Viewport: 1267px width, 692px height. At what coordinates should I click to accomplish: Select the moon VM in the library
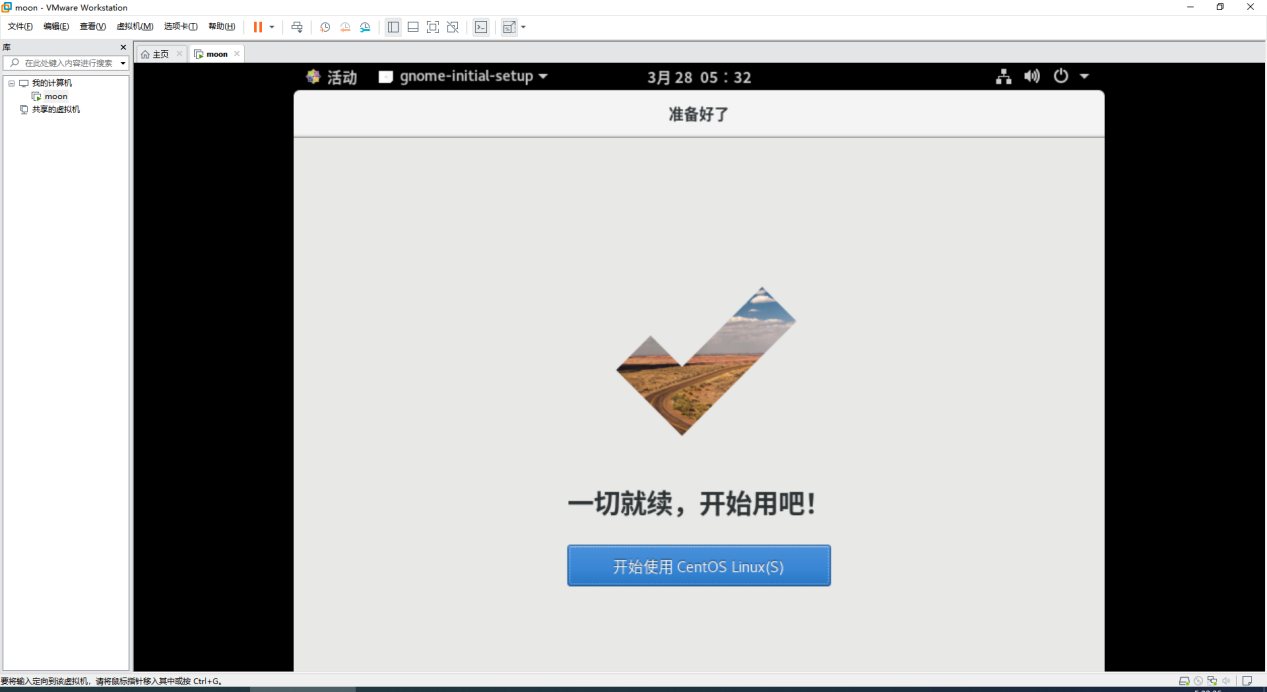pyautogui.click(x=56, y=96)
